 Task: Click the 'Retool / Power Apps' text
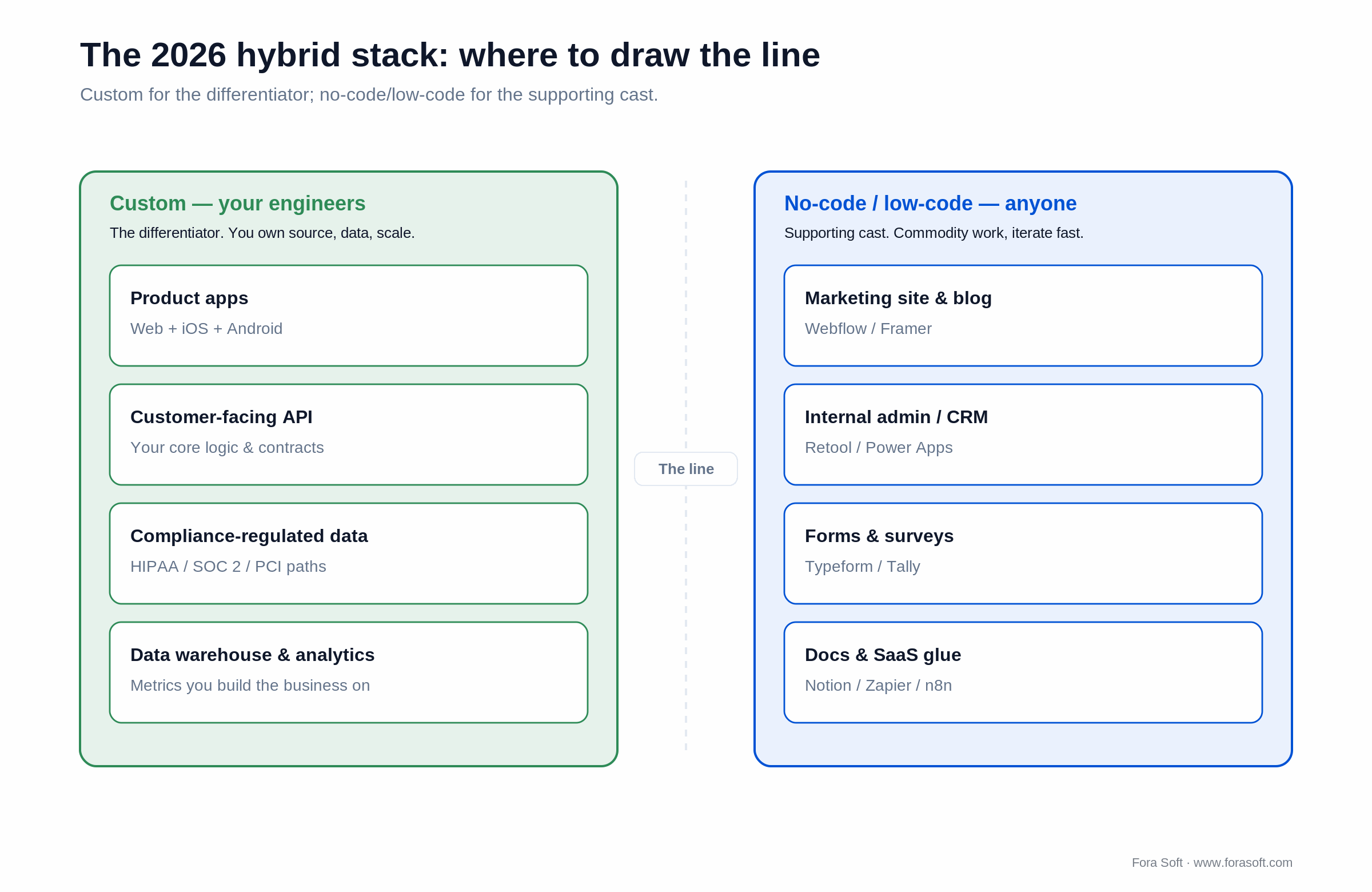pos(879,448)
